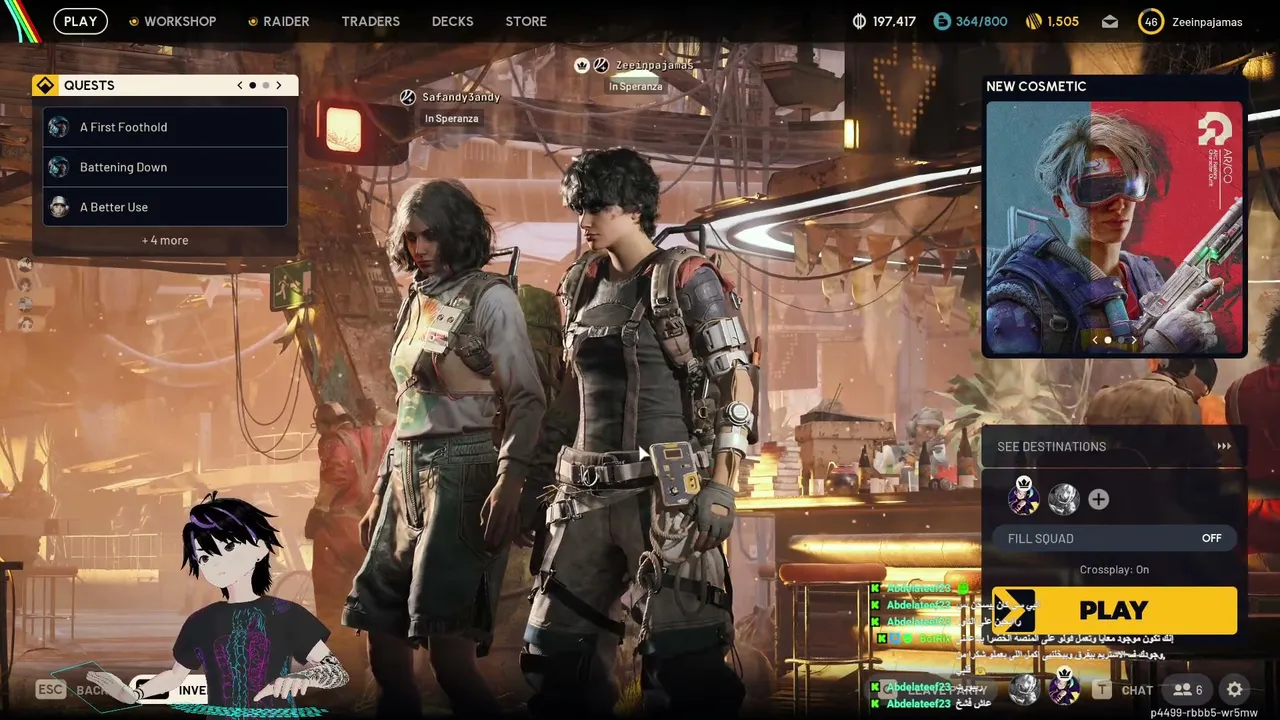Open the A First Foothold quest
1280x720 pixels.
[x=165, y=127]
